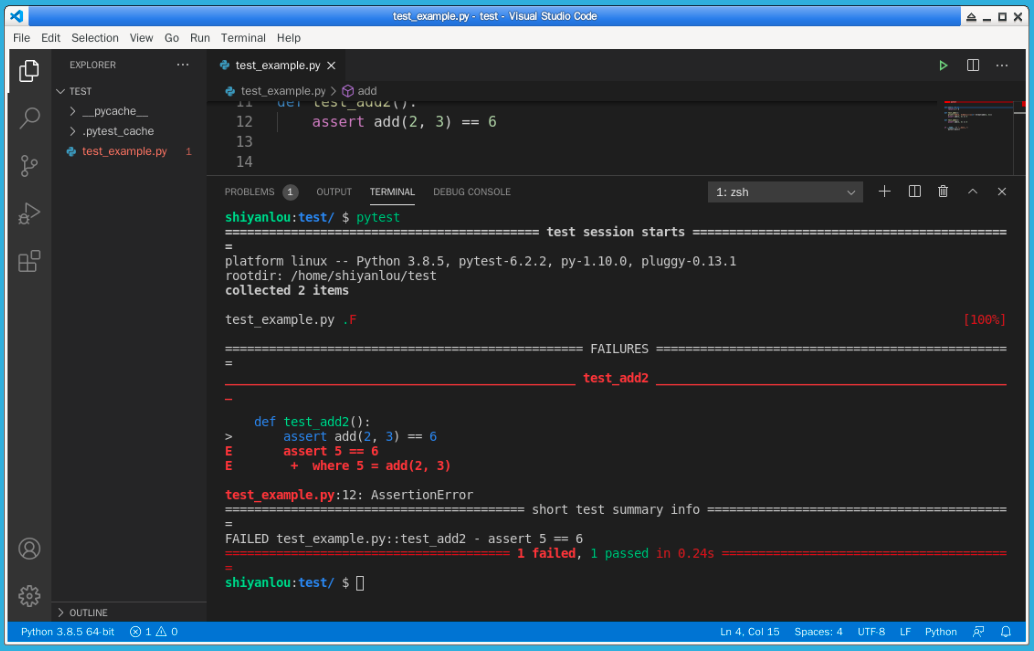Click the feedback icon in status bar
1034x651 pixels.
pos(979,632)
